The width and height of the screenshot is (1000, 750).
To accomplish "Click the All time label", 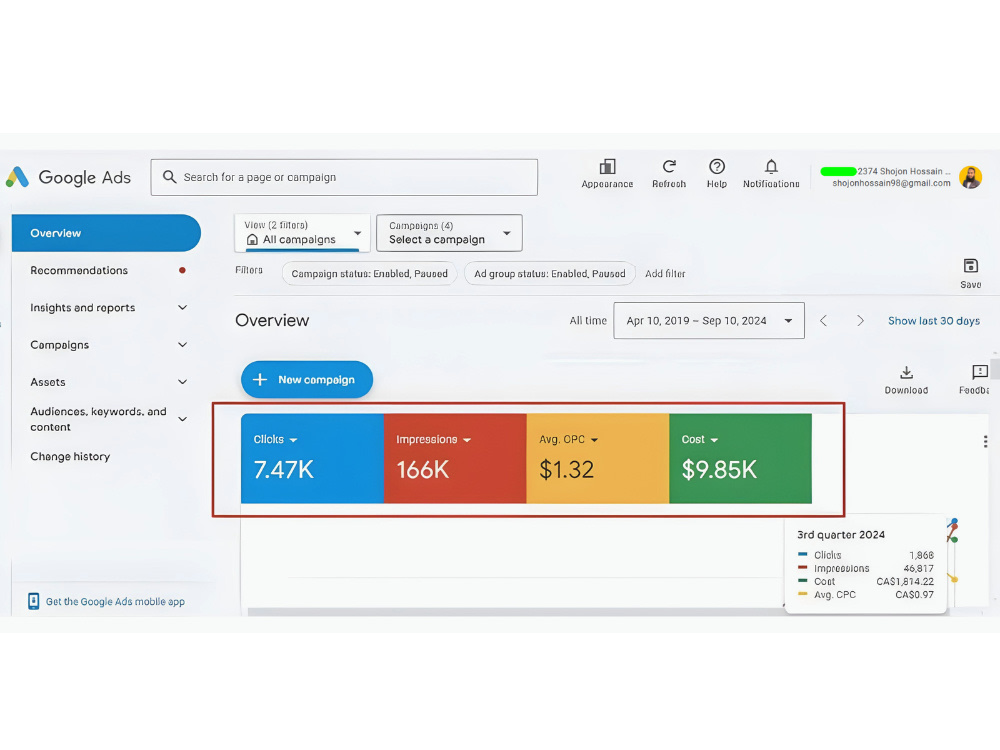I will (588, 321).
